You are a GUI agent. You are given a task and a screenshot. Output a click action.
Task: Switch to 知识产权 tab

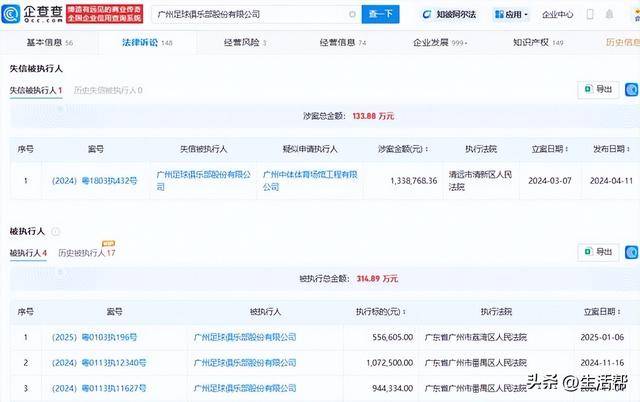coord(538,42)
